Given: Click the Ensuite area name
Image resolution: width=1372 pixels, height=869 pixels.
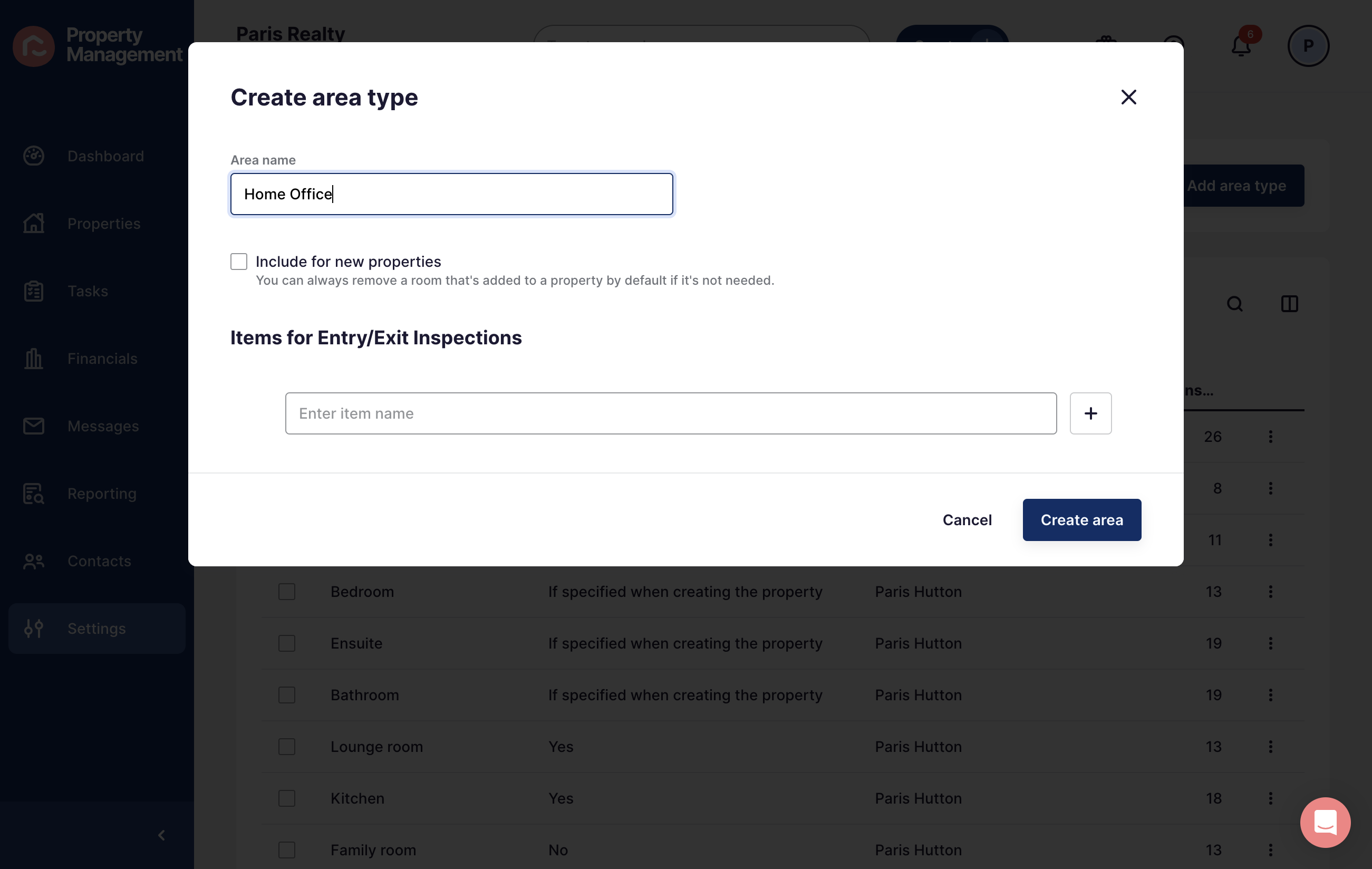Looking at the screenshot, I should [356, 643].
